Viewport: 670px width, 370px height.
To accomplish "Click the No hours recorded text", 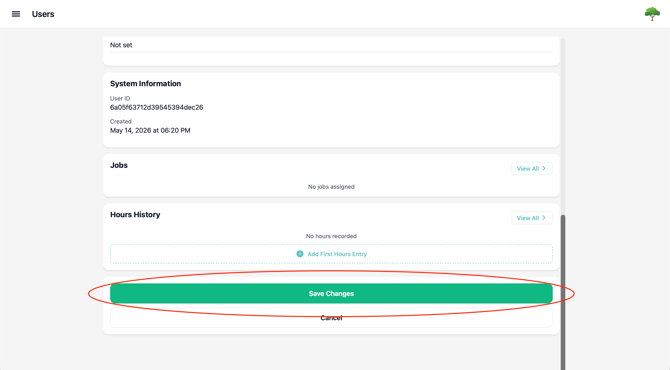I will [x=331, y=236].
